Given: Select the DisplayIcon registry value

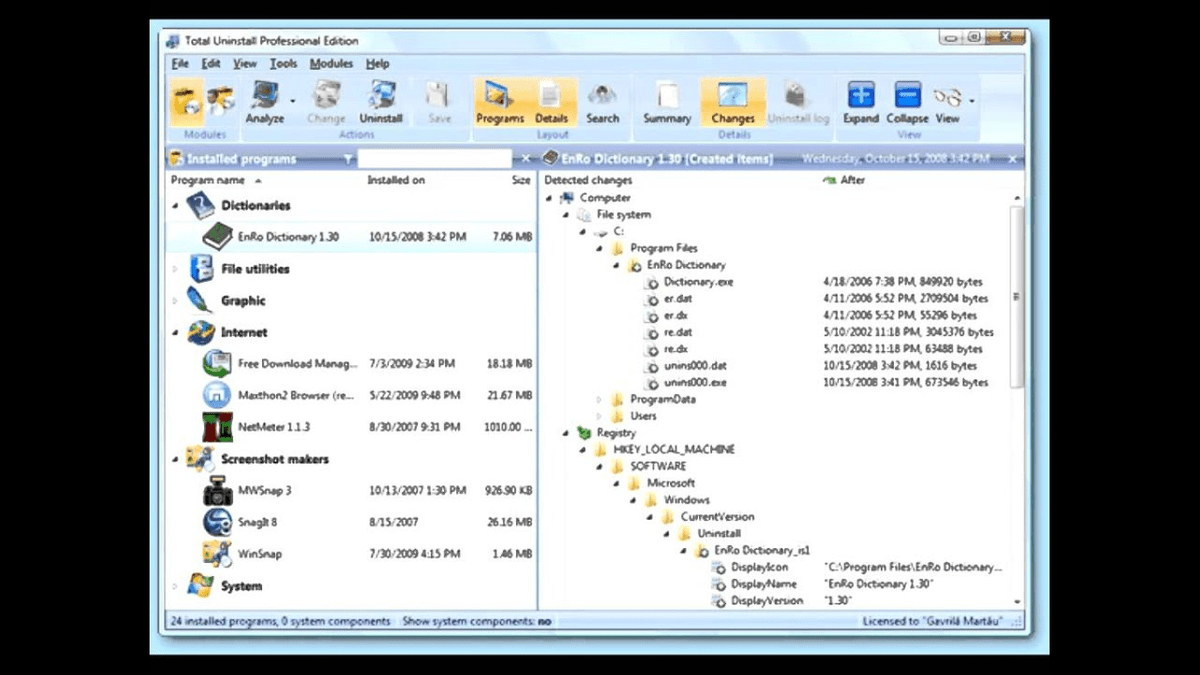Looking at the screenshot, I should click(x=759, y=567).
